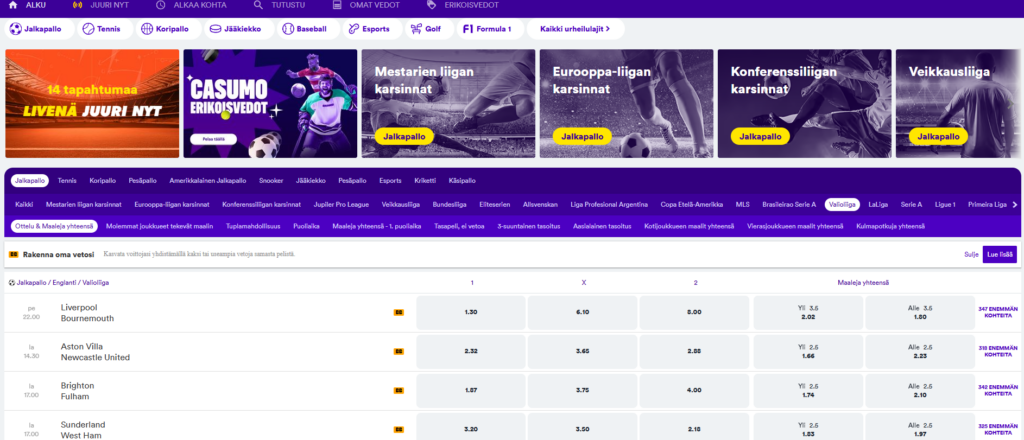Click bet builder icon in Sunderland West Ham row
Screen dimensions: 1024x440
click(x=398, y=430)
